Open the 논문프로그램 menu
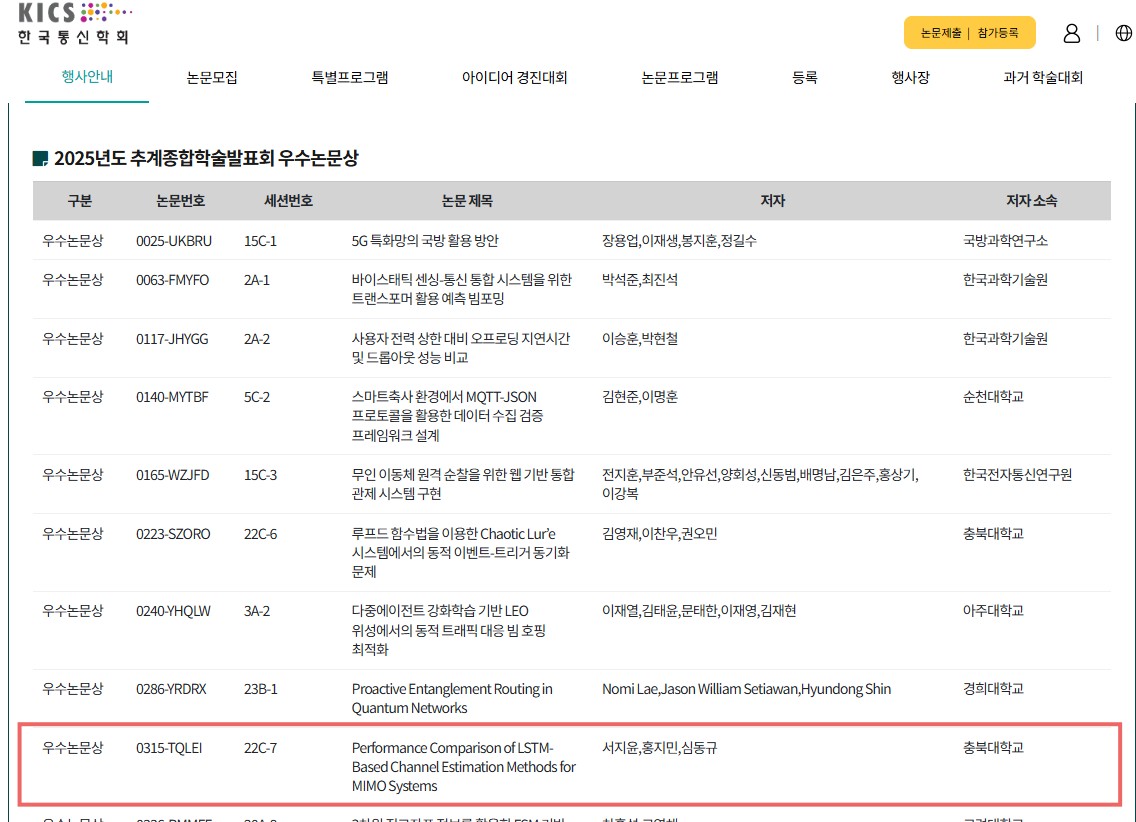 [679, 77]
